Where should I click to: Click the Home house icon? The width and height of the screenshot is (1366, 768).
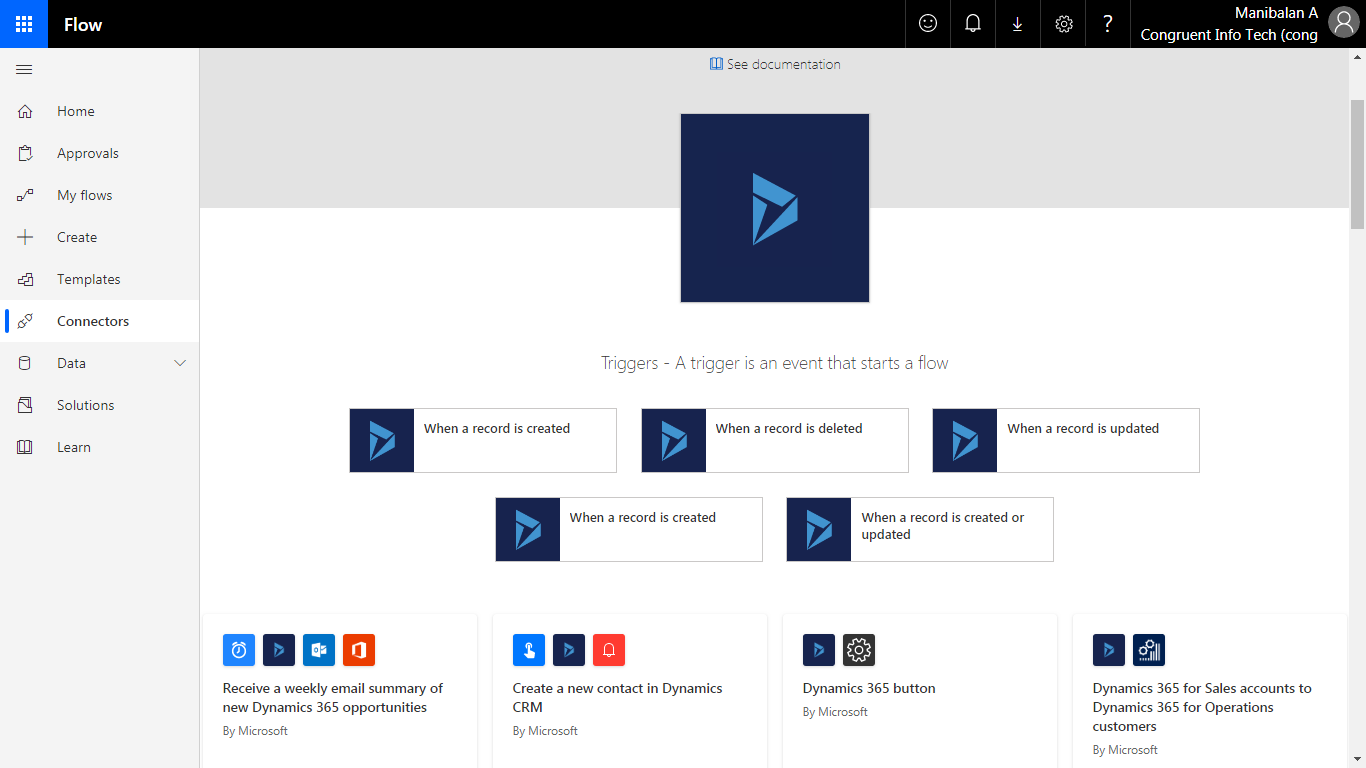25,111
